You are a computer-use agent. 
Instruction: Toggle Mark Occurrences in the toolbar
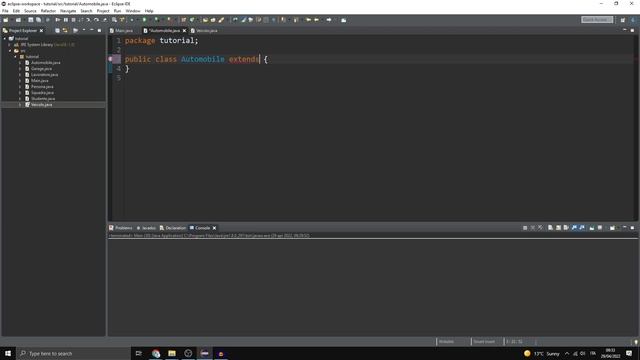coord(244,20)
